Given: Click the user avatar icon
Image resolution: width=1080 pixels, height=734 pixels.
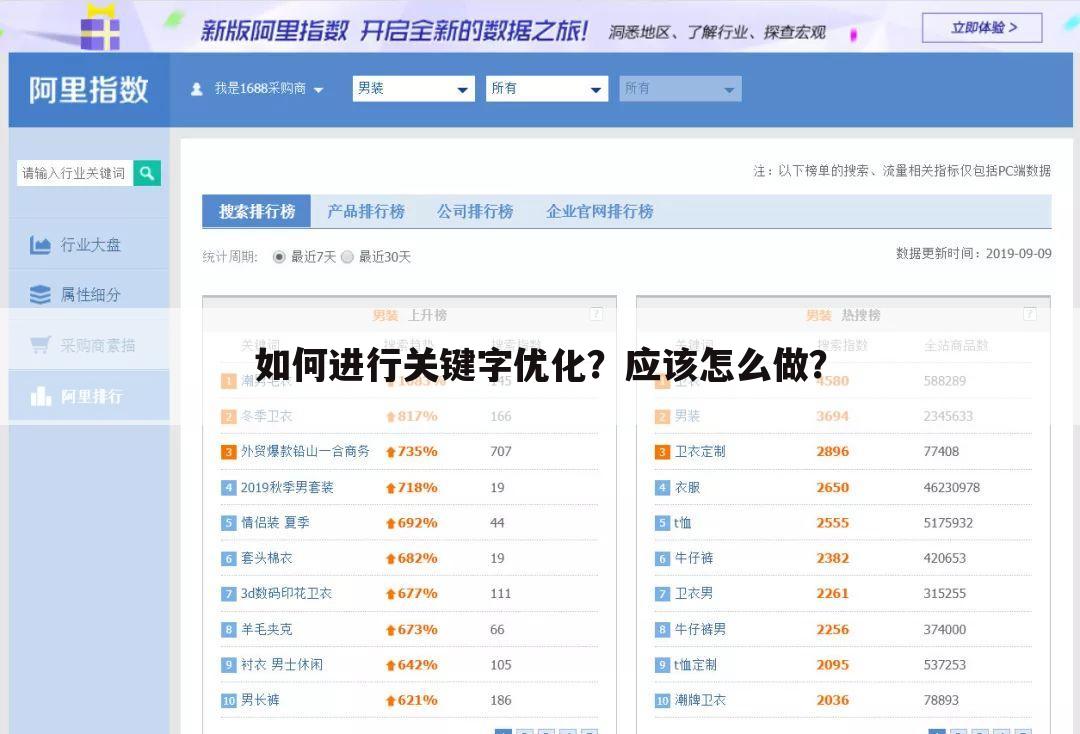Looking at the screenshot, I should pos(196,89).
